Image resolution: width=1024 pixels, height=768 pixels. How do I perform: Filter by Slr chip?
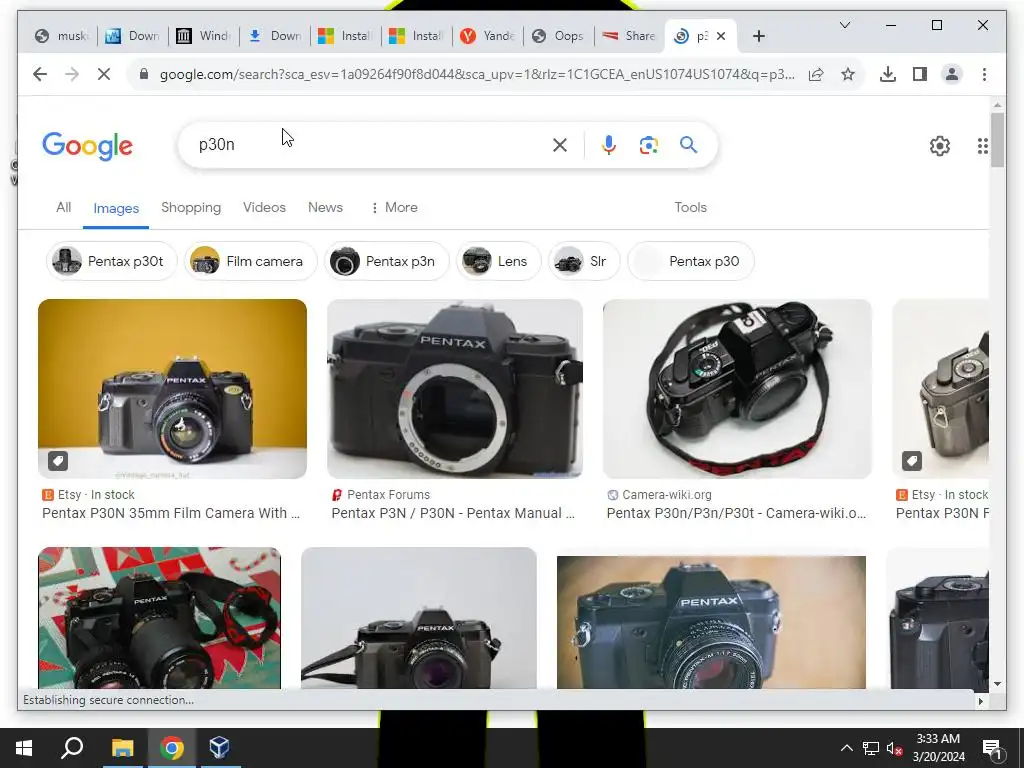tap(584, 261)
